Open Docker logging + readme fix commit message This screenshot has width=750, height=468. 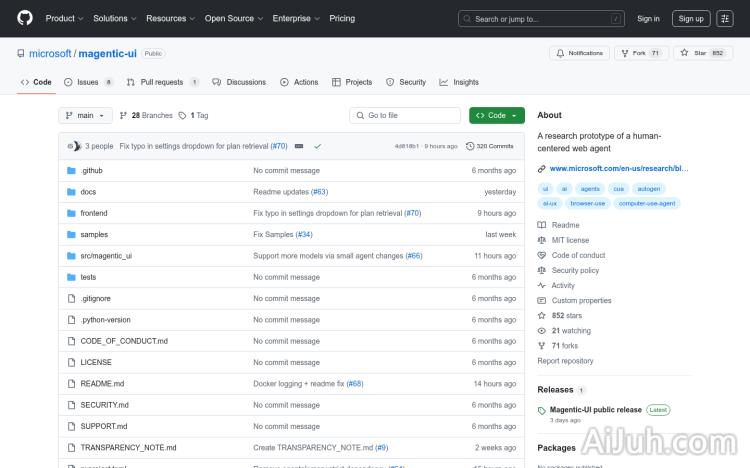(298, 384)
